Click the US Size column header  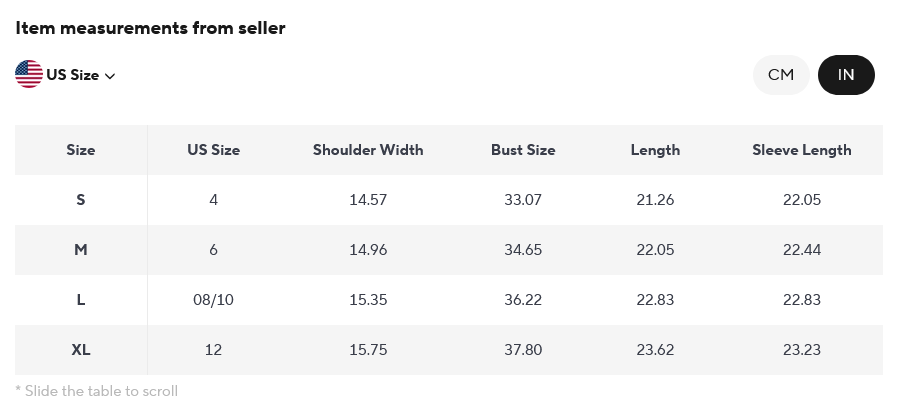(214, 150)
